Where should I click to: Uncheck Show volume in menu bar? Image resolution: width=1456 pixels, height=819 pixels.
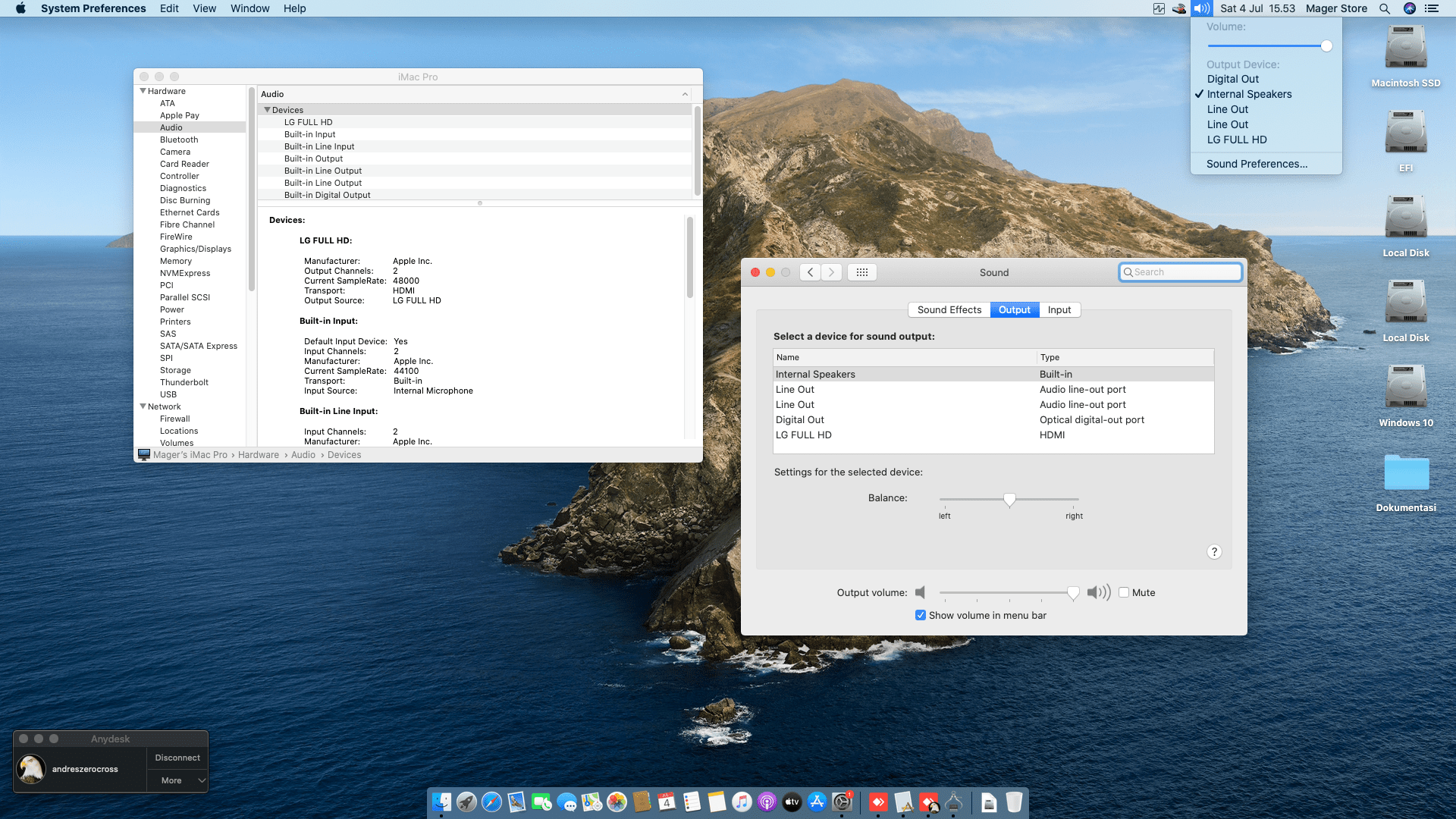921,616
